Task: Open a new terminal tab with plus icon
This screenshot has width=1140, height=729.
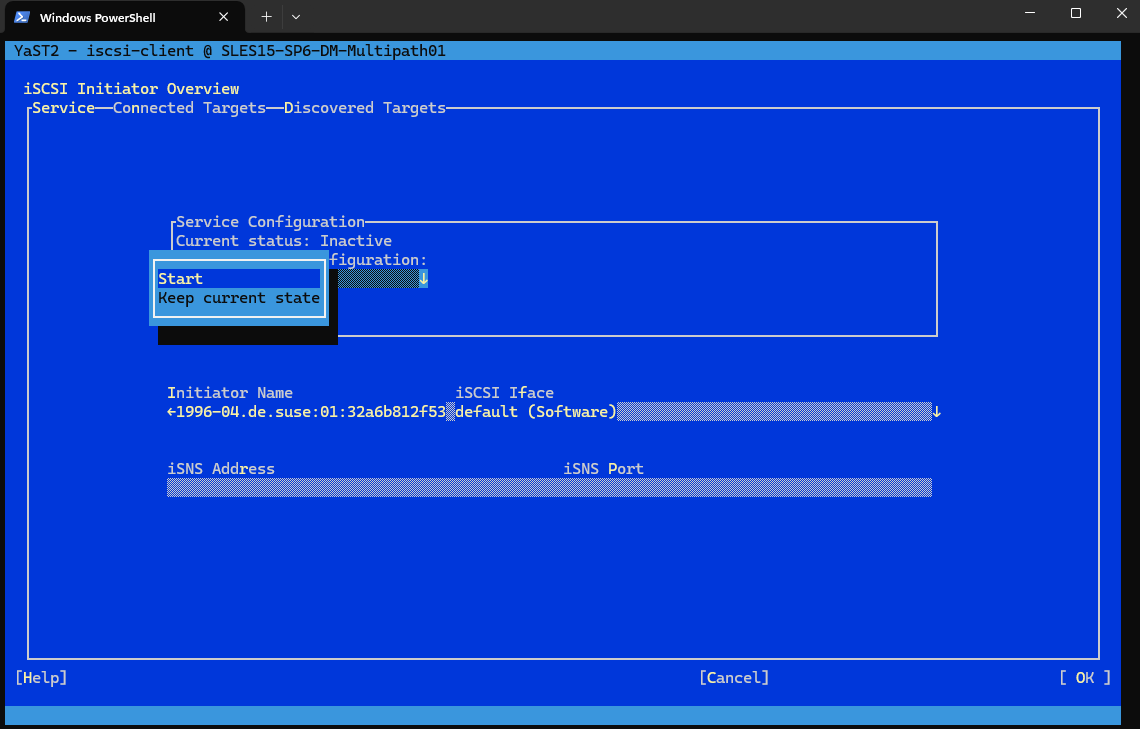Action: click(266, 16)
